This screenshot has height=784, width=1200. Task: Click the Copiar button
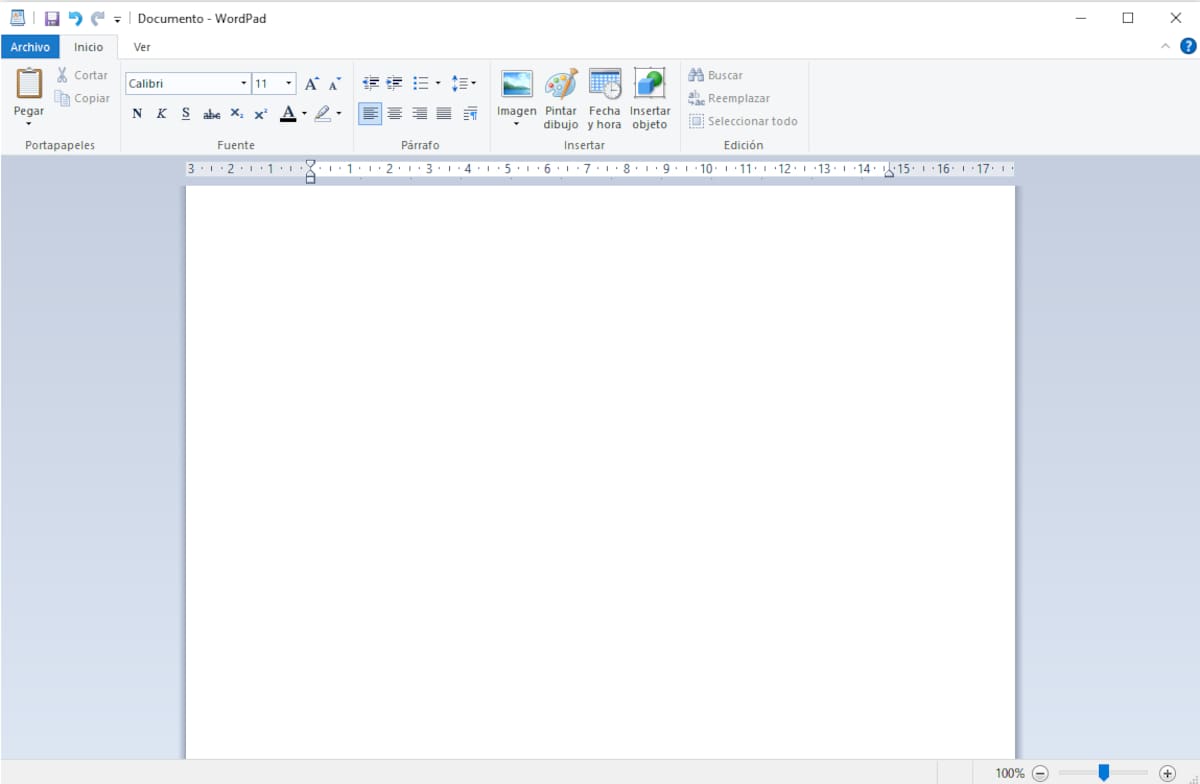click(x=82, y=98)
